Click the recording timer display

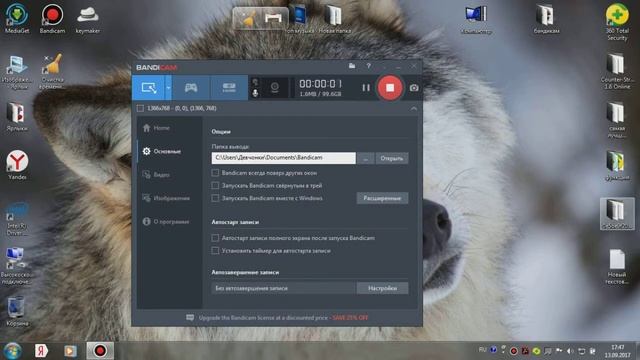tap(320, 84)
